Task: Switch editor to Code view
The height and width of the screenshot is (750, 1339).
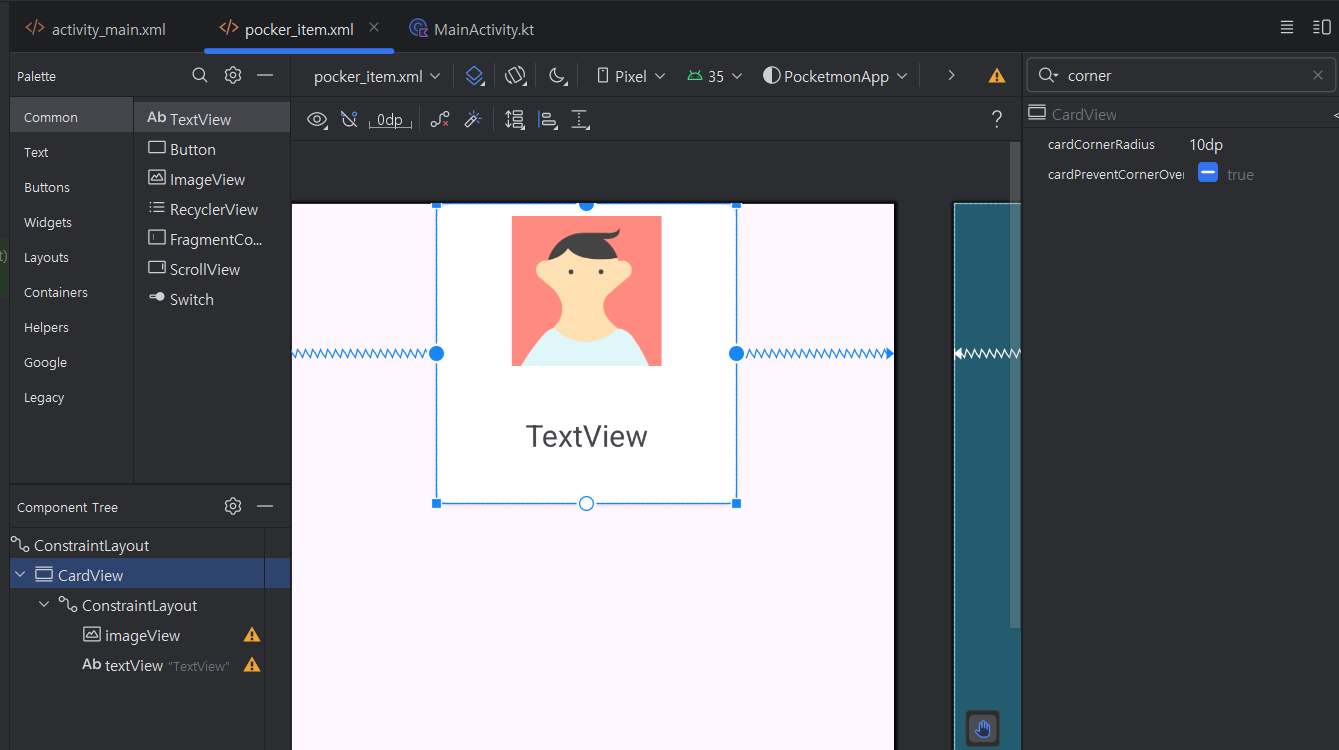Action: tap(1287, 27)
